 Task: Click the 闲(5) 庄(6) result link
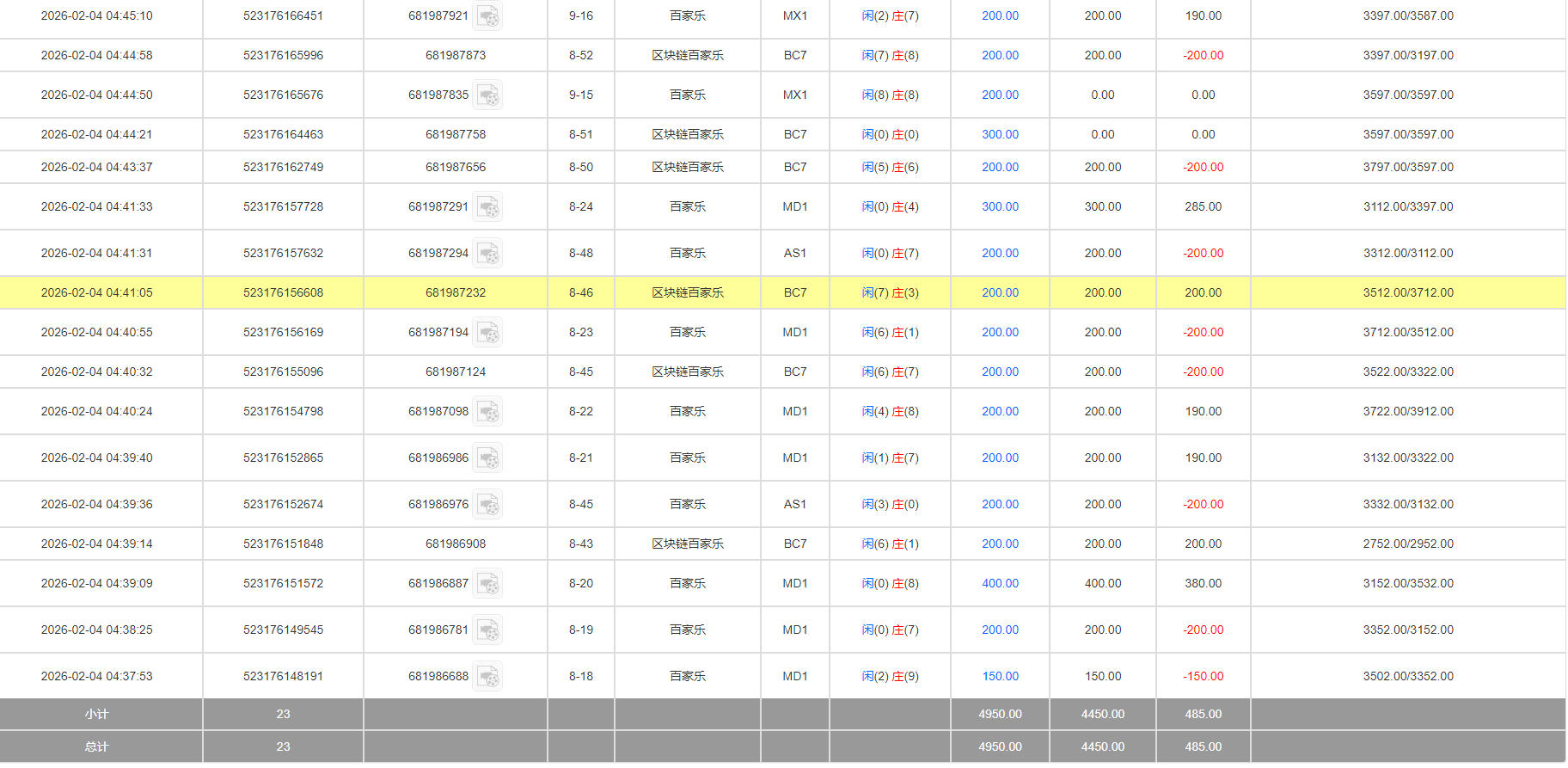[x=890, y=168]
